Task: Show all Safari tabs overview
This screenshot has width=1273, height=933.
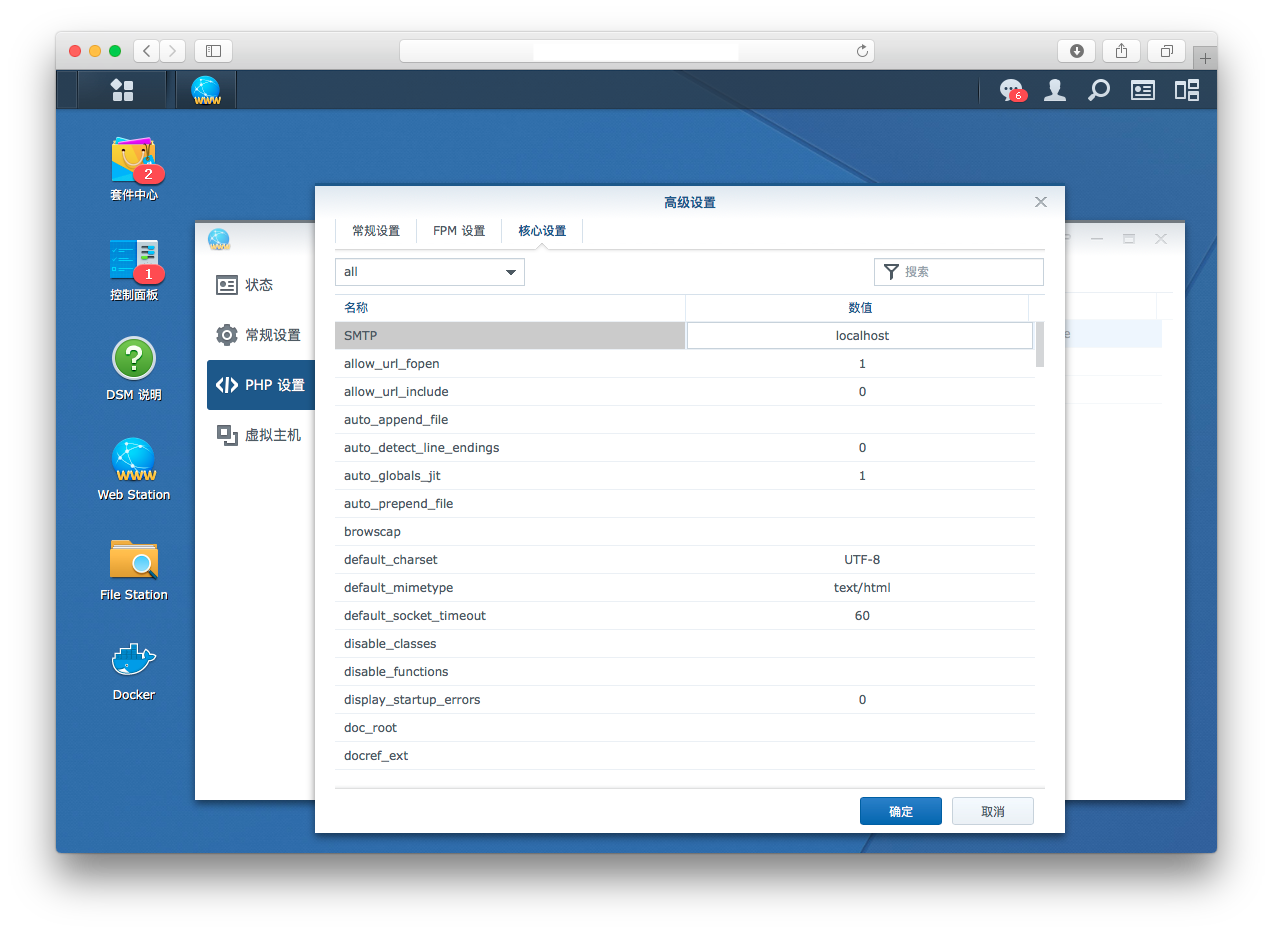Action: pyautogui.click(x=1167, y=51)
